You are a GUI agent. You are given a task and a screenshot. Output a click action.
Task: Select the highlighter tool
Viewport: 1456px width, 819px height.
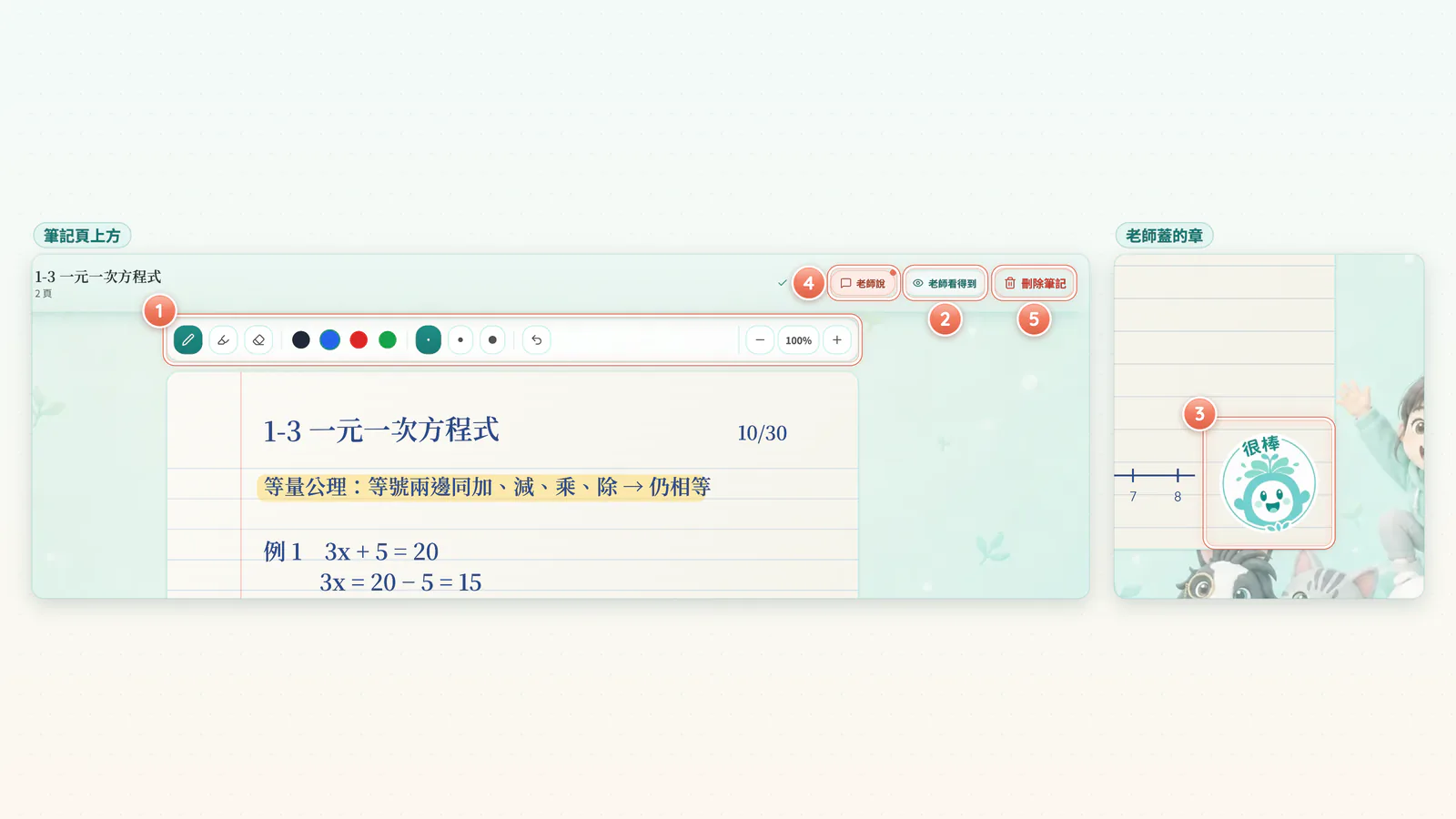[223, 340]
